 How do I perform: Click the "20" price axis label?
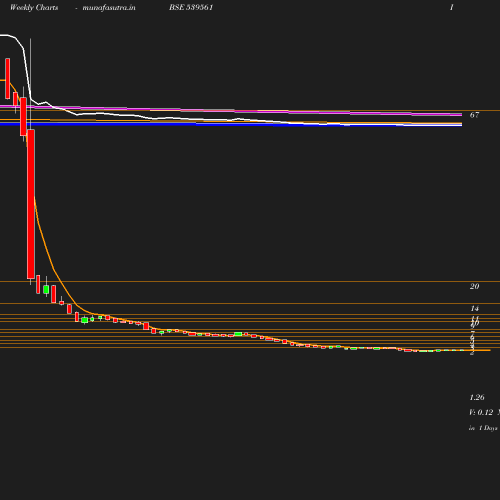pyautogui.click(x=474, y=286)
